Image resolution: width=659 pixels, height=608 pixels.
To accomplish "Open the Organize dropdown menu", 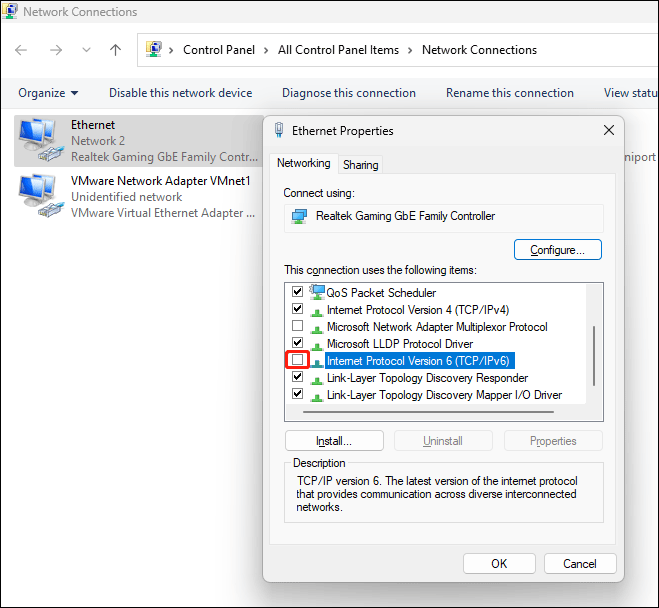I will point(48,93).
